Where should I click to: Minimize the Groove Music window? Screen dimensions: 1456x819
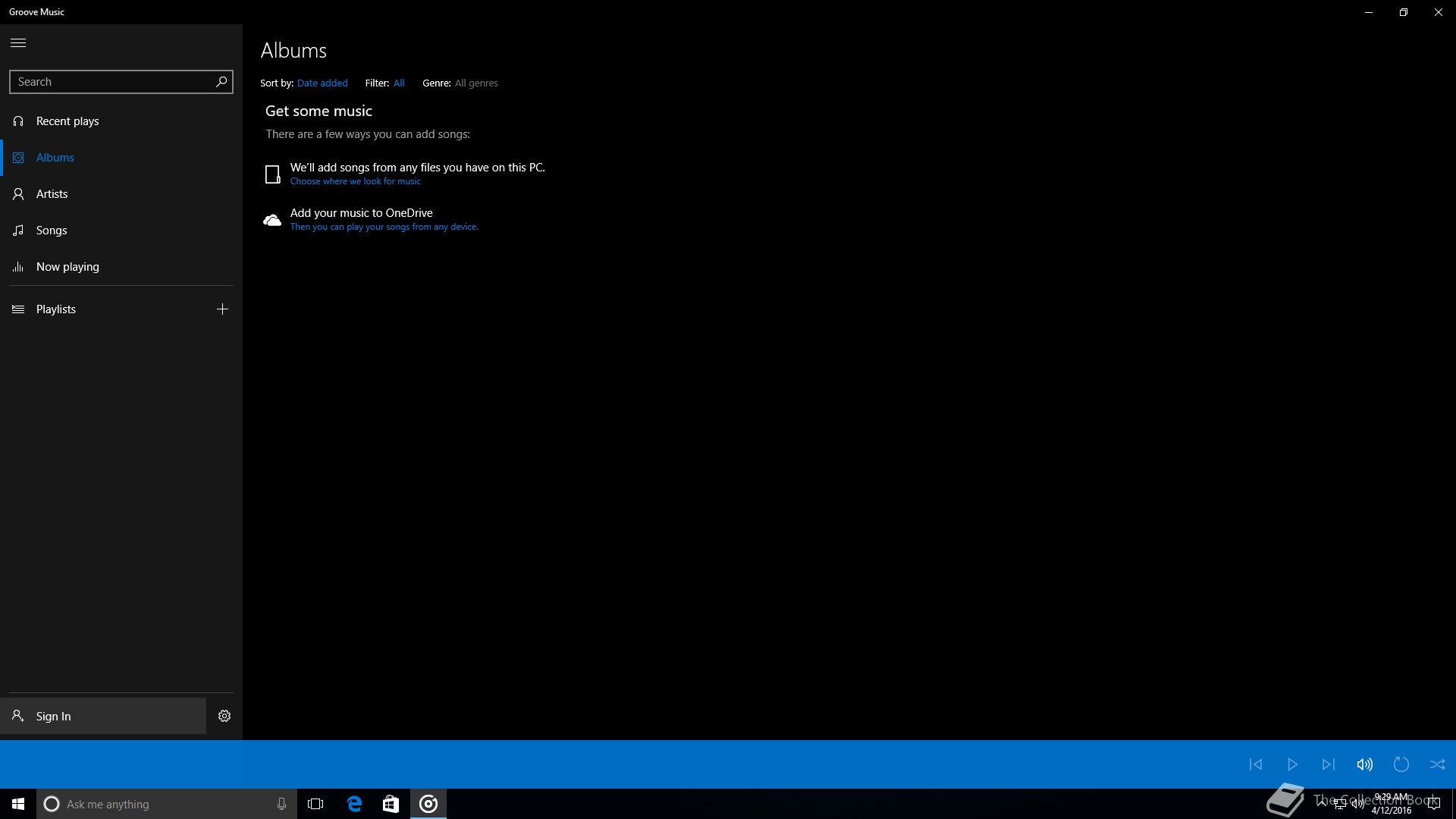(x=1369, y=12)
